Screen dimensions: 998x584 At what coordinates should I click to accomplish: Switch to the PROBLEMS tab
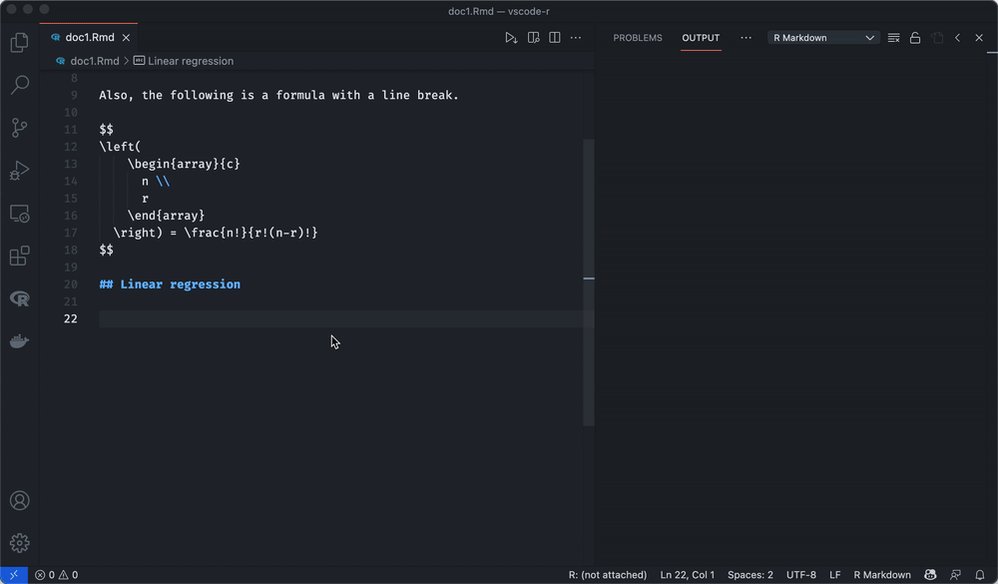click(637, 38)
